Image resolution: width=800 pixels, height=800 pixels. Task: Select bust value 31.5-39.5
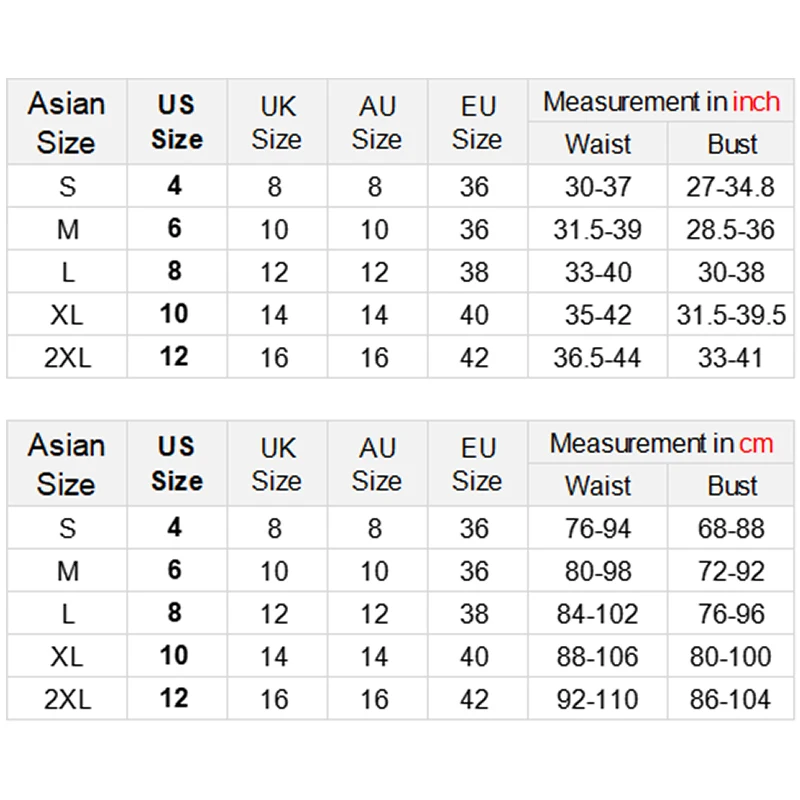tap(731, 315)
